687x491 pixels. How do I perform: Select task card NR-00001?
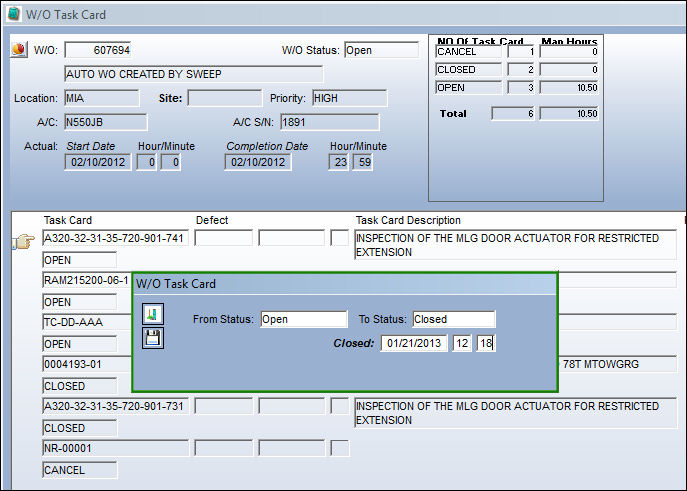(116, 448)
